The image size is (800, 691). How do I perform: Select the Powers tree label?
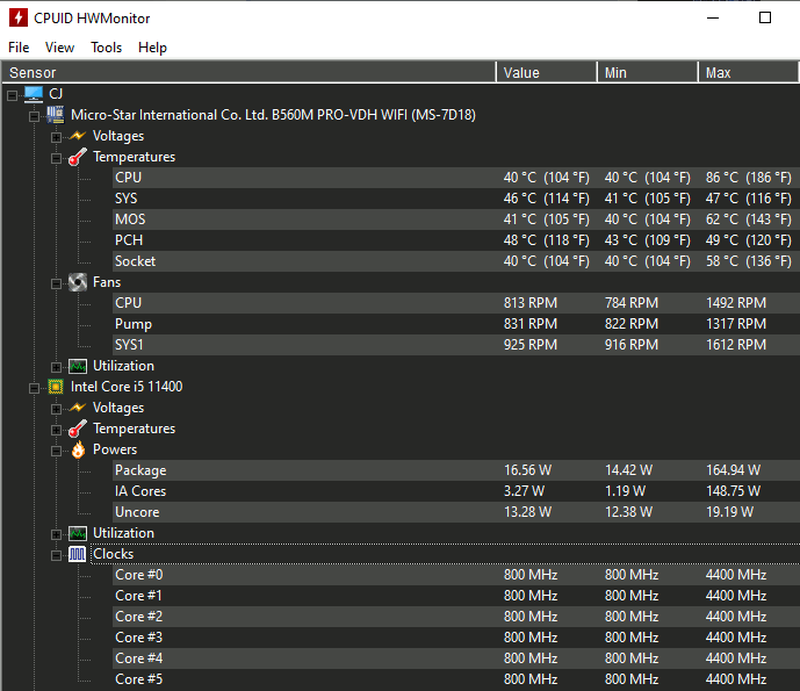pyautogui.click(x=115, y=450)
